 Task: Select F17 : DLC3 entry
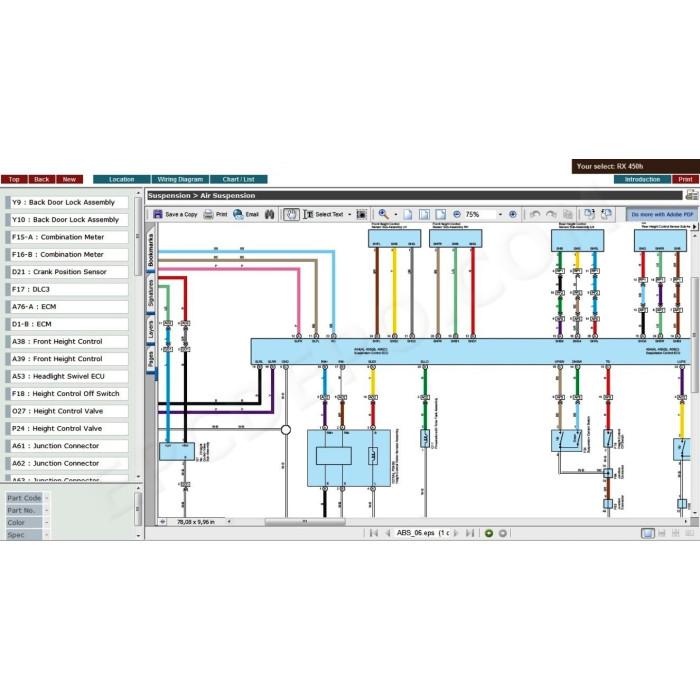click(x=67, y=289)
